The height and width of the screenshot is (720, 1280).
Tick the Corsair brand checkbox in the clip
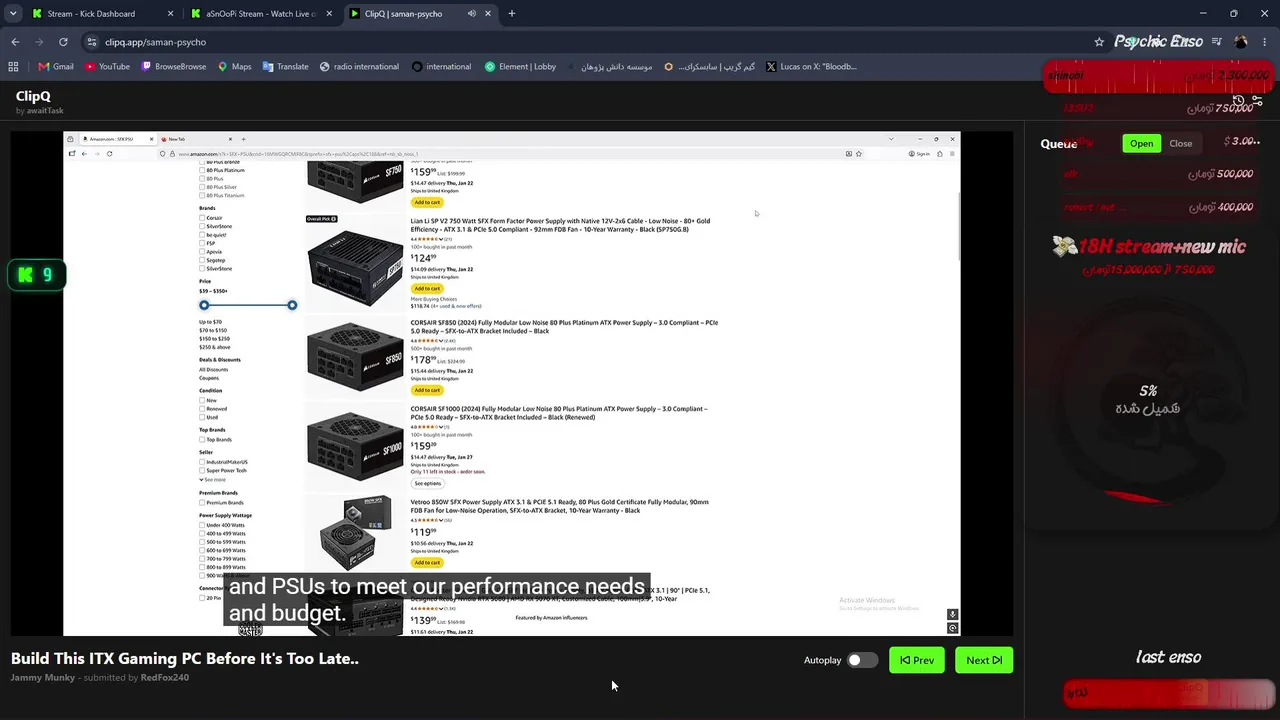[x=202, y=218]
